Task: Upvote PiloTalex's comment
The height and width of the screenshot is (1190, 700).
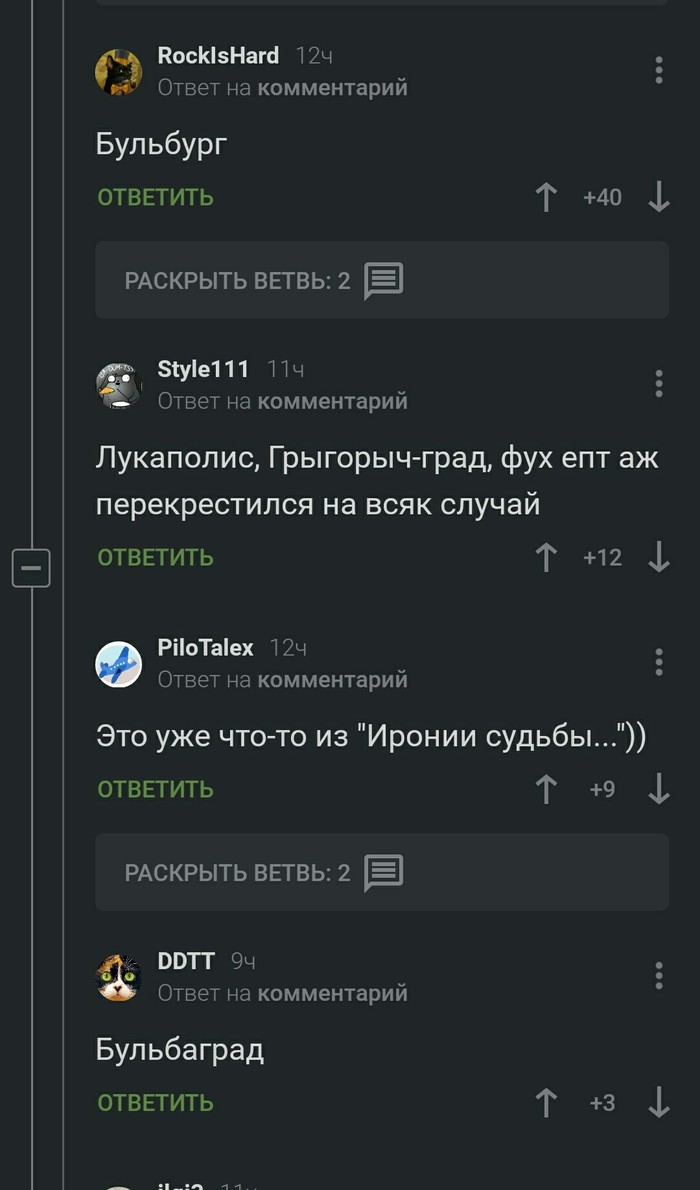Action: [x=546, y=789]
